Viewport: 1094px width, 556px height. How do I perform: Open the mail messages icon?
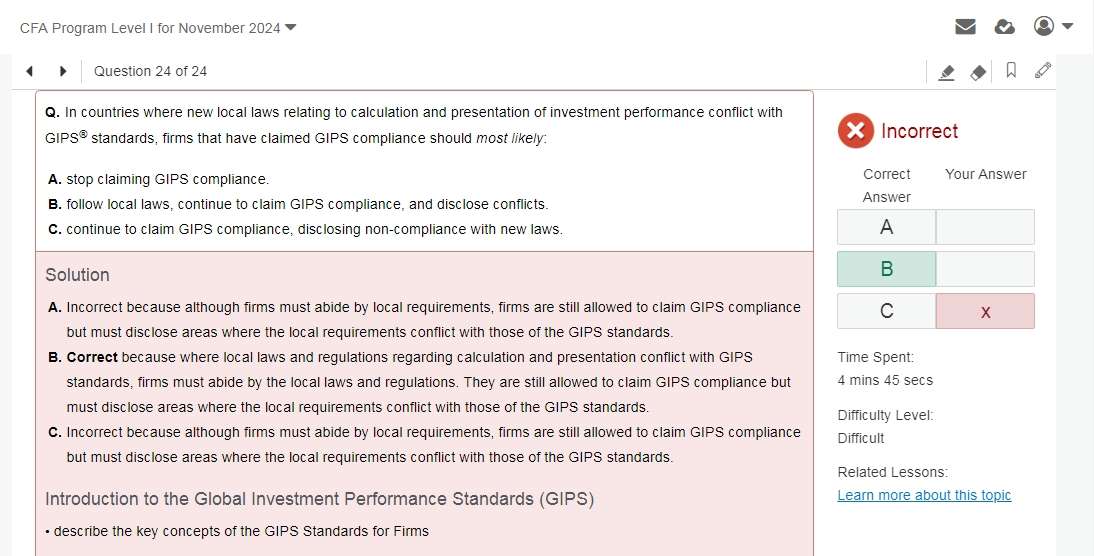coord(965,27)
